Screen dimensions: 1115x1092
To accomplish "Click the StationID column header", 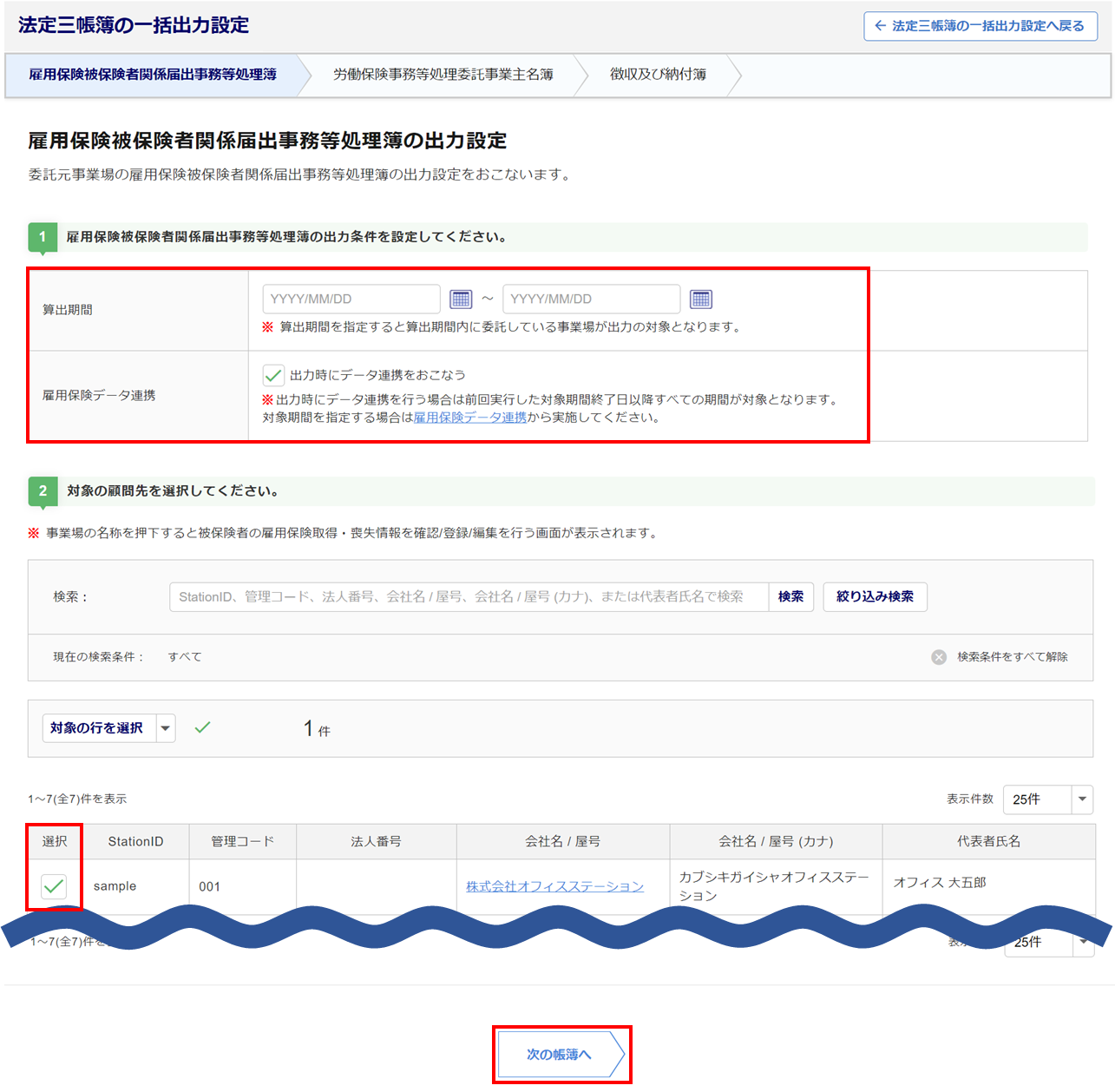I will (135, 842).
